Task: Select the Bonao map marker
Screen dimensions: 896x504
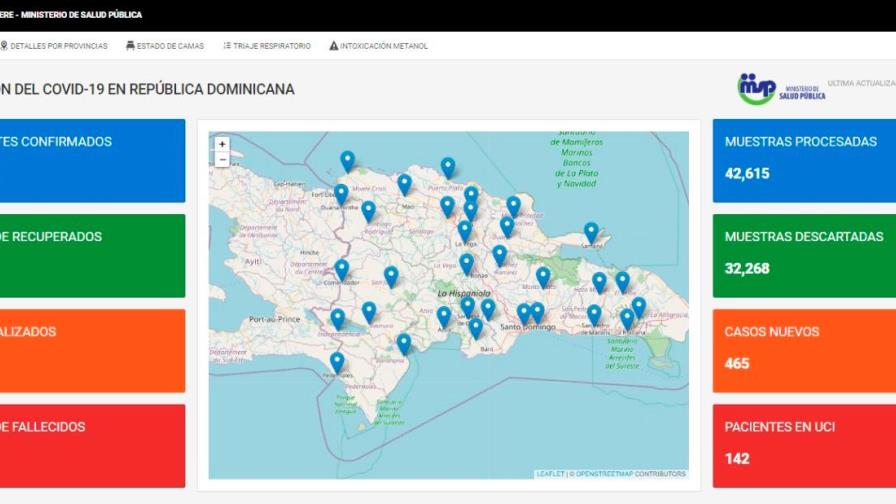Action: point(467,265)
